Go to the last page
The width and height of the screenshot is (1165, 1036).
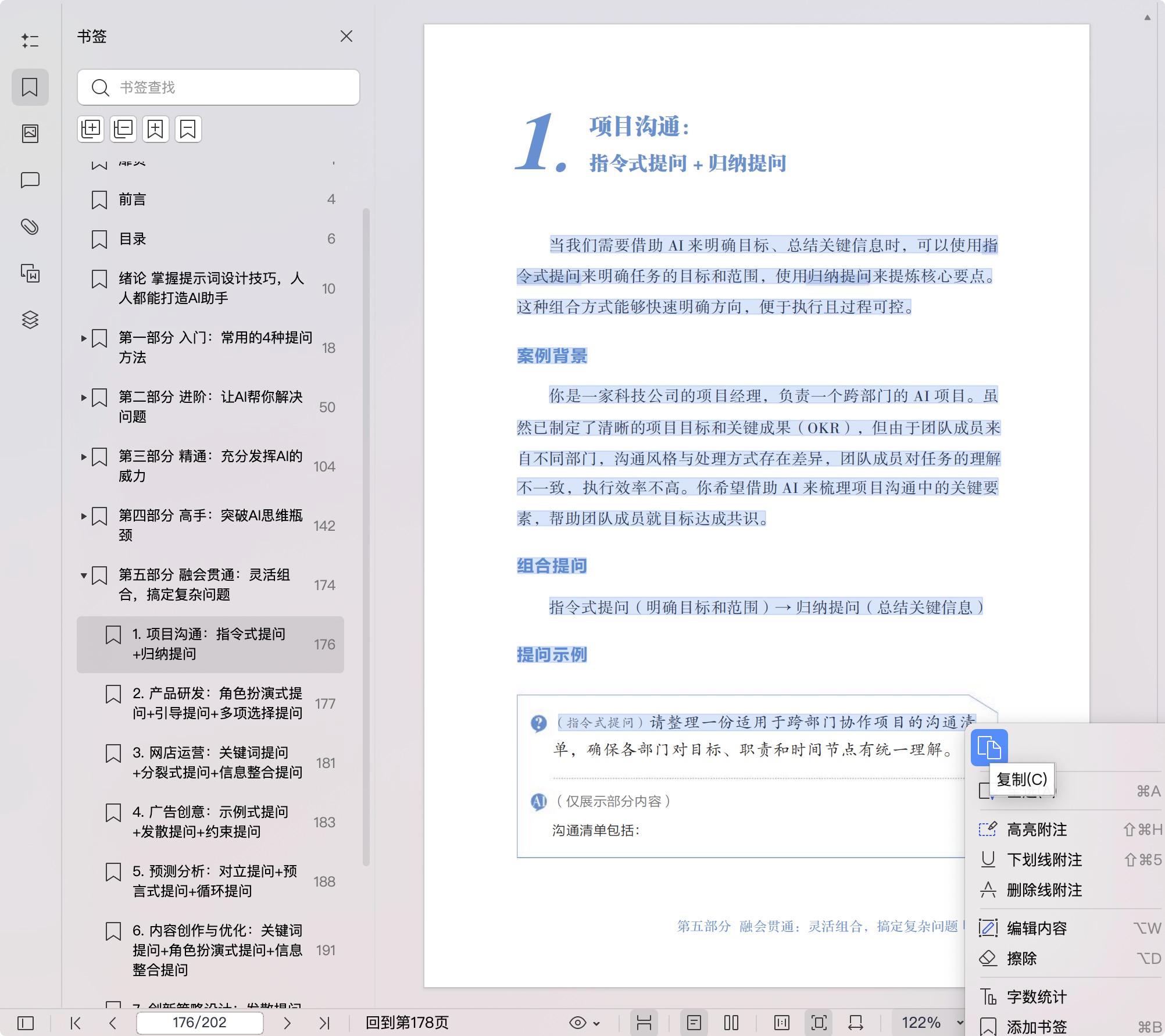324,1023
